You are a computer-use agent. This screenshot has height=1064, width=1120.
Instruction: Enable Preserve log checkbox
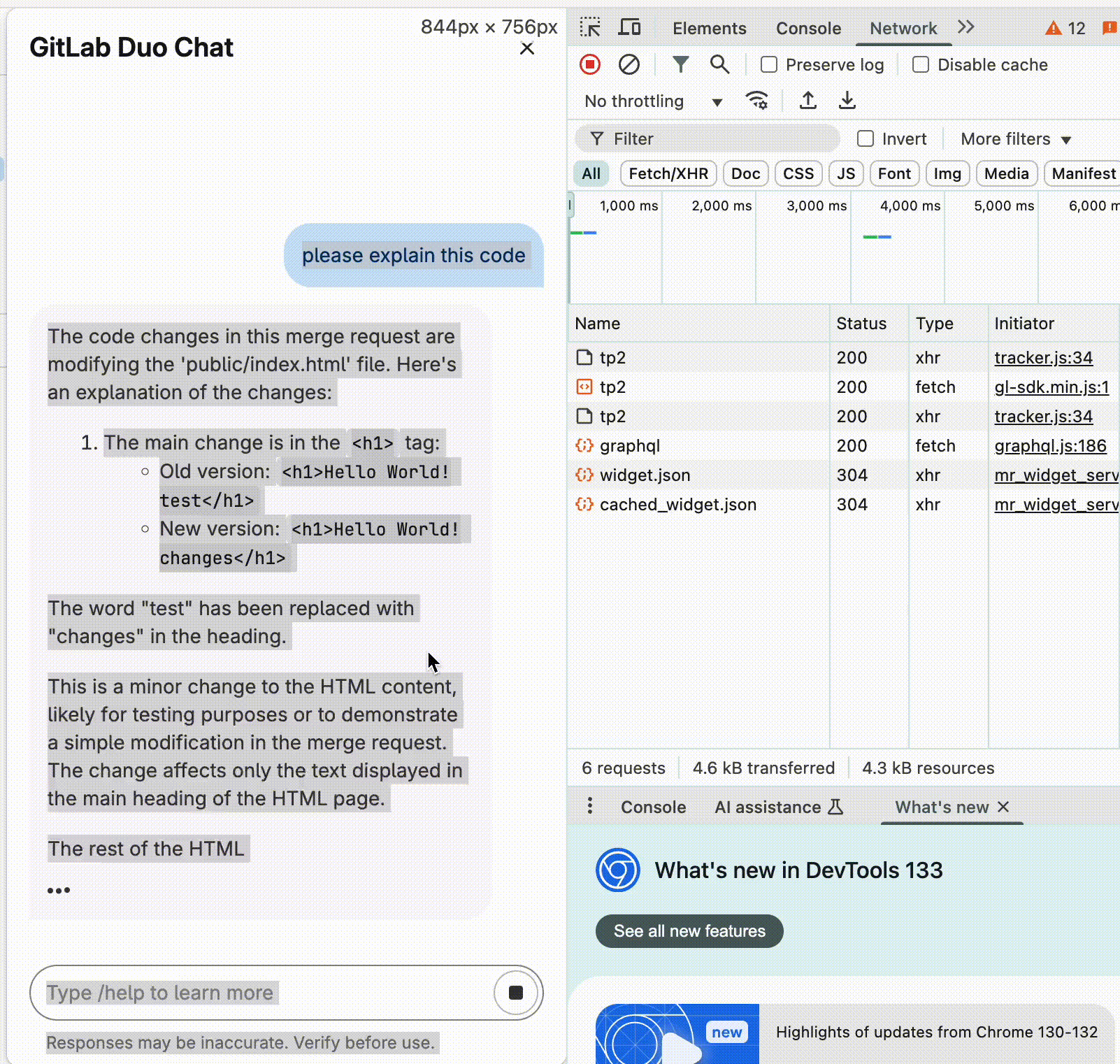(x=769, y=64)
